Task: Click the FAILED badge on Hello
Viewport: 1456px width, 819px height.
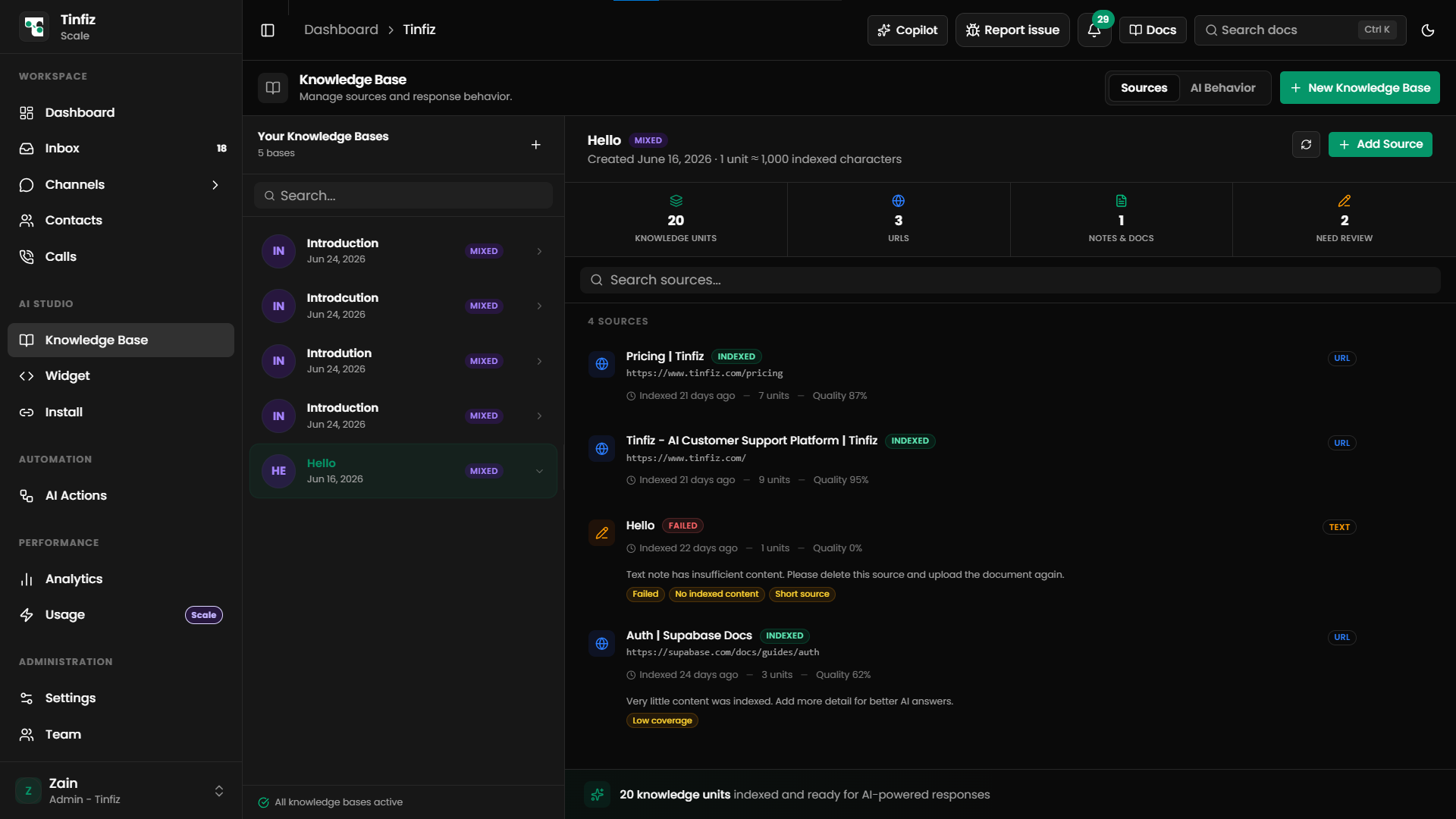Action: click(682, 526)
